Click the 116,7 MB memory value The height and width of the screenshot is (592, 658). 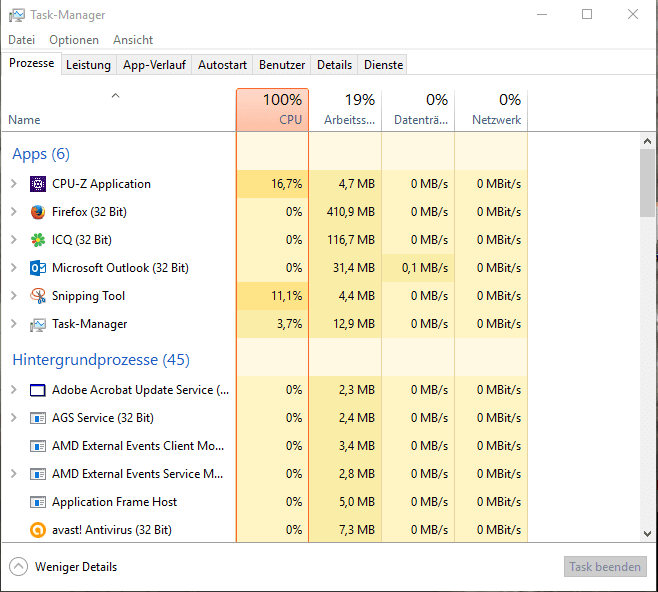[x=350, y=240]
